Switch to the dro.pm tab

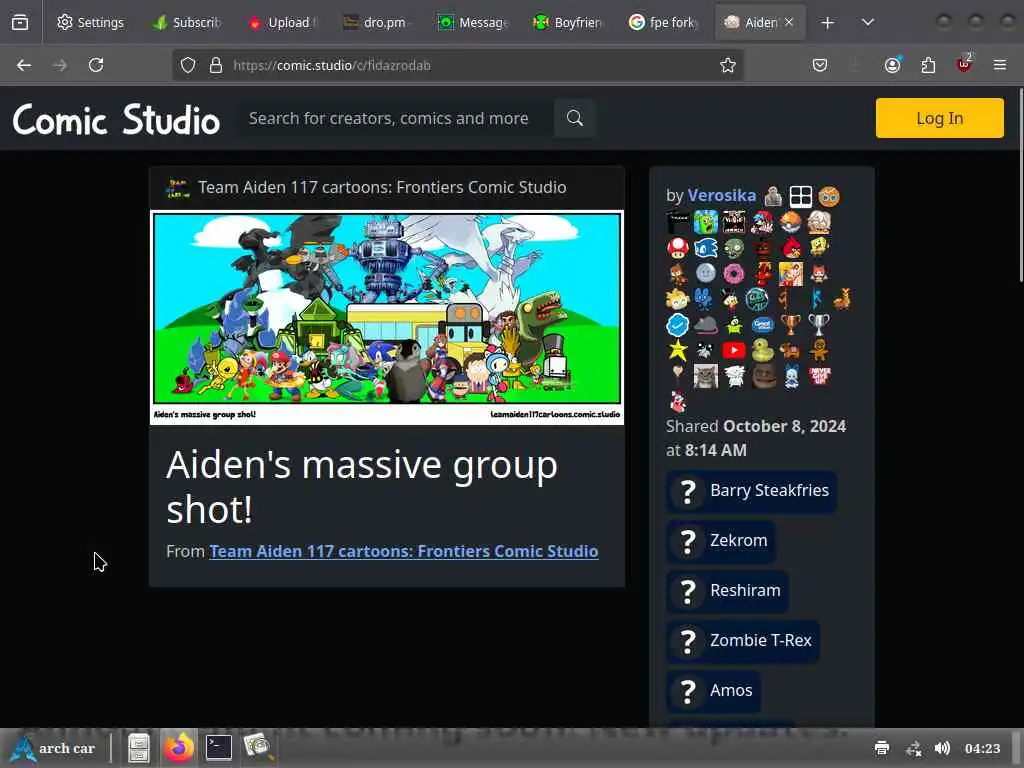coord(379,22)
